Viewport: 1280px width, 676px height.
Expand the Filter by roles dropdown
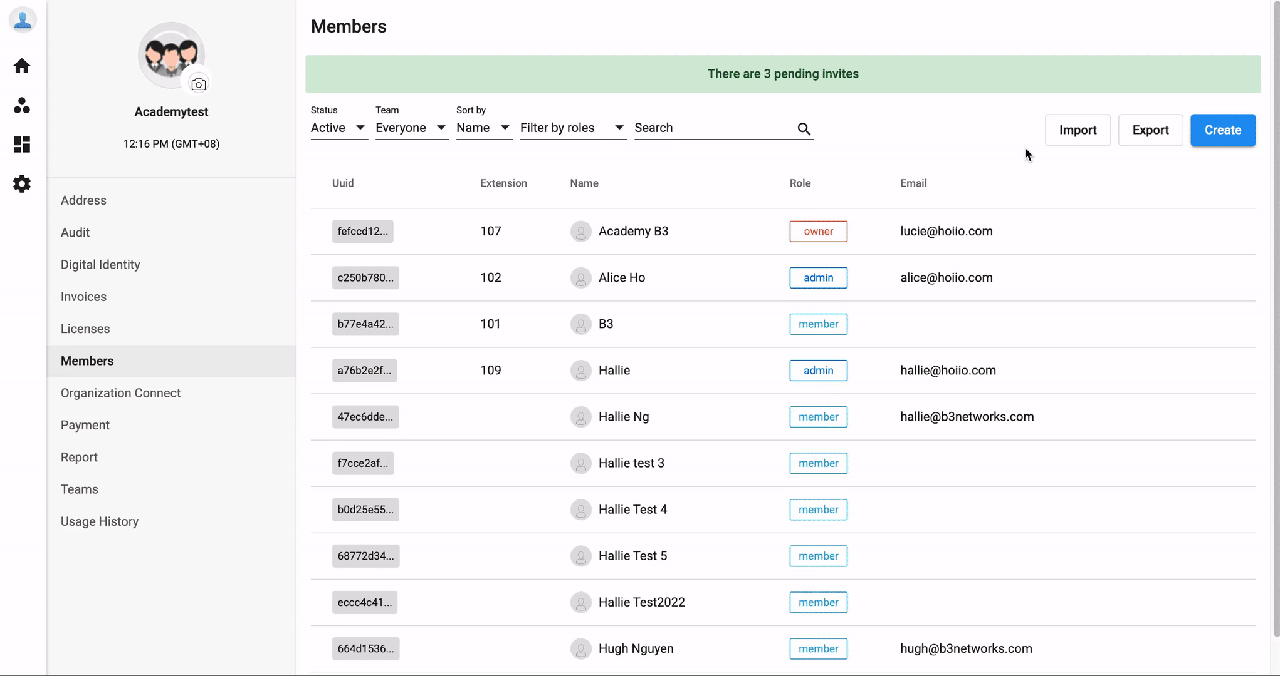click(x=573, y=128)
